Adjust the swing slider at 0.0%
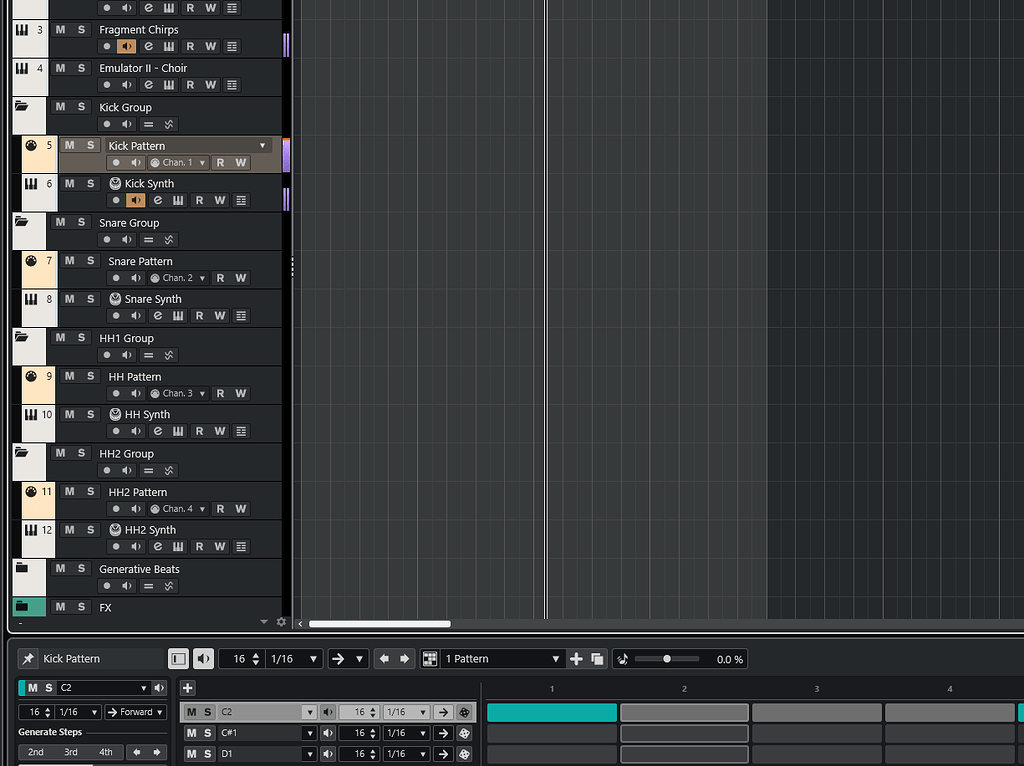The width and height of the screenshot is (1024, 766). [x=668, y=658]
